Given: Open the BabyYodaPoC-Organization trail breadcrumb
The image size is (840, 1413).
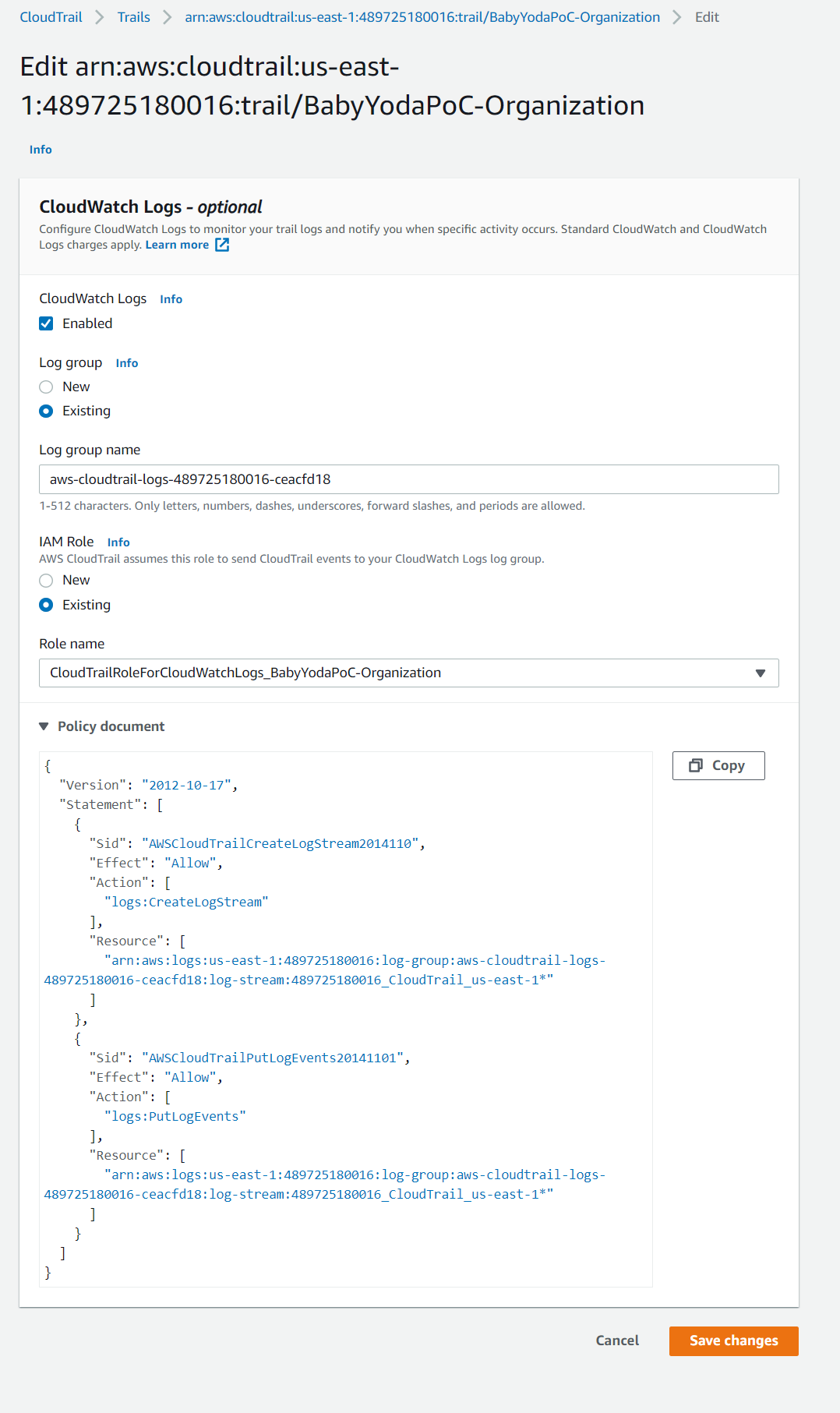Looking at the screenshot, I should point(422,17).
